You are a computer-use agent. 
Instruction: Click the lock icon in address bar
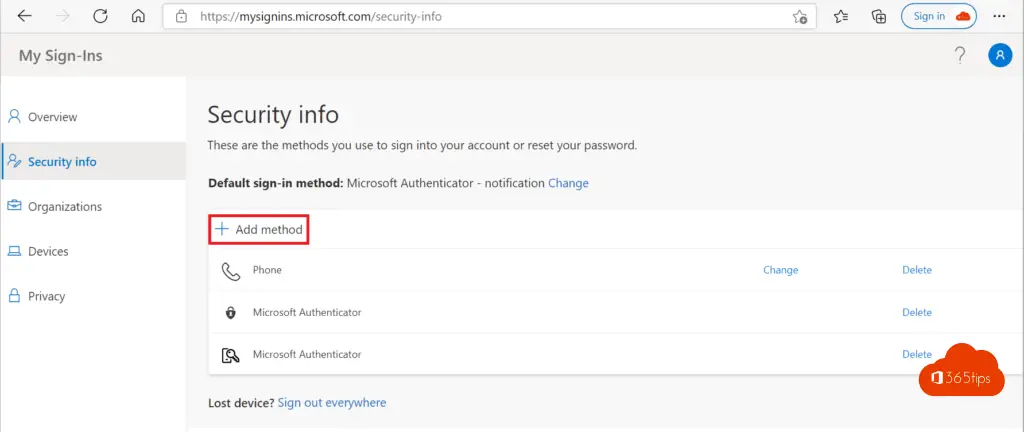click(x=182, y=17)
